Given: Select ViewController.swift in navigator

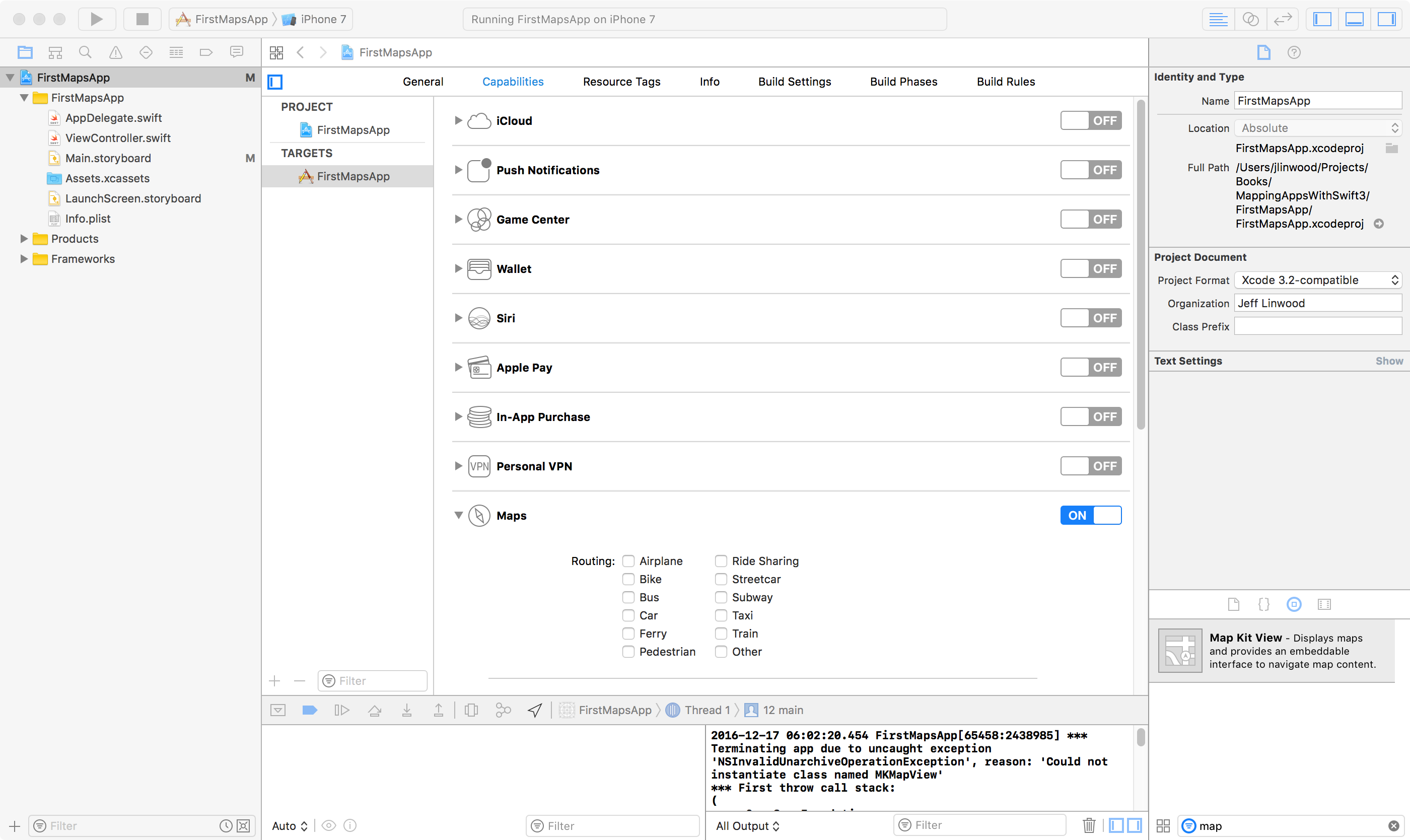Looking at the screenshot, I should pyautogui.click(x=118, y=138).
